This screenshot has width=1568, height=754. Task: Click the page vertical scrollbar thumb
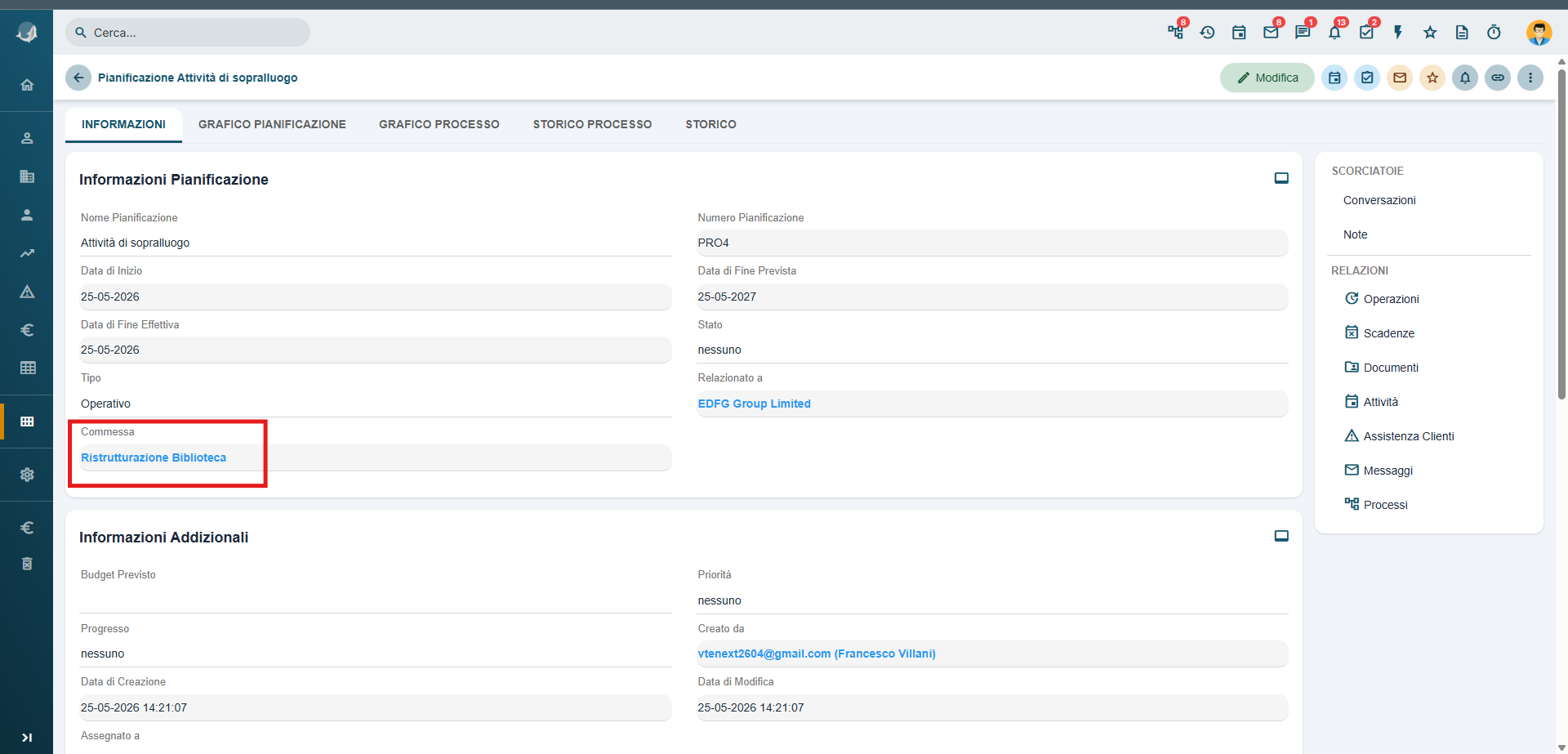click(x=1561, y=233)
